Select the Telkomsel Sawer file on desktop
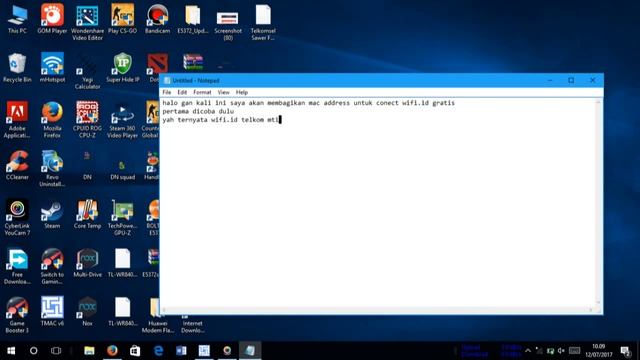The image size is (640, 360). [x=263, y=22]
